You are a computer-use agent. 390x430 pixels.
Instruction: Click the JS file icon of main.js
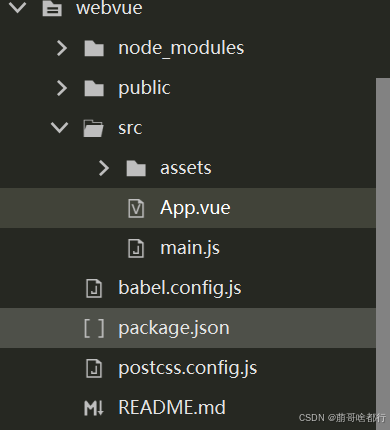click(136, 248)
